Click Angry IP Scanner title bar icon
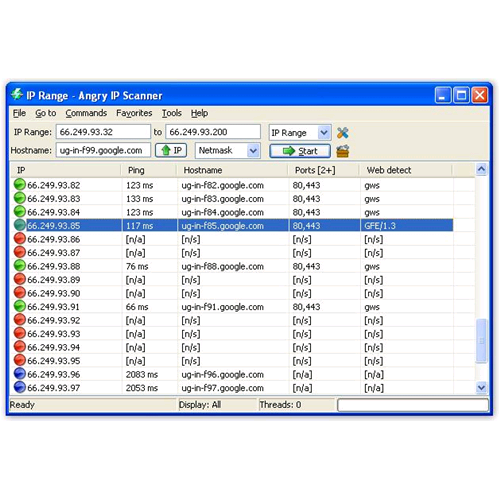This screenshot has height=500, width=500. pos(17,95)
